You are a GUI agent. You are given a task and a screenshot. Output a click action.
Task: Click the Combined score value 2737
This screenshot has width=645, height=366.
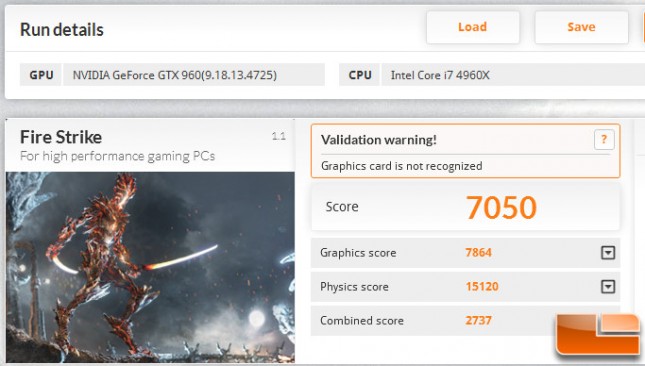tap(478, 320)
